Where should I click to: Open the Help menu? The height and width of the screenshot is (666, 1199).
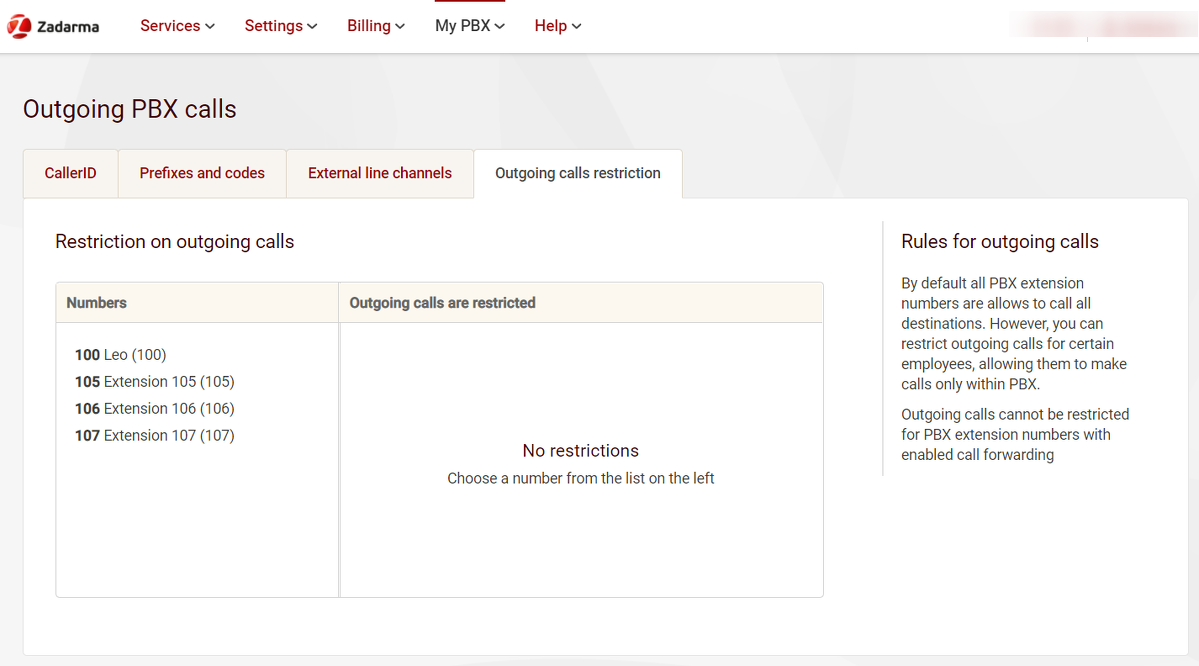coord(557,26)
